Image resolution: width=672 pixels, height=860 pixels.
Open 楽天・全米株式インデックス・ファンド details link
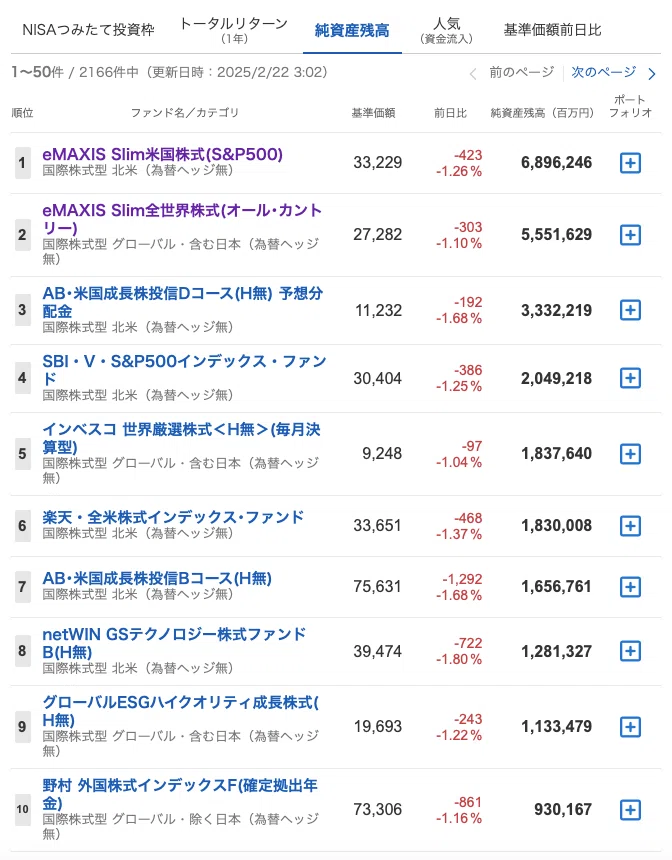click(x=173, y=517)
